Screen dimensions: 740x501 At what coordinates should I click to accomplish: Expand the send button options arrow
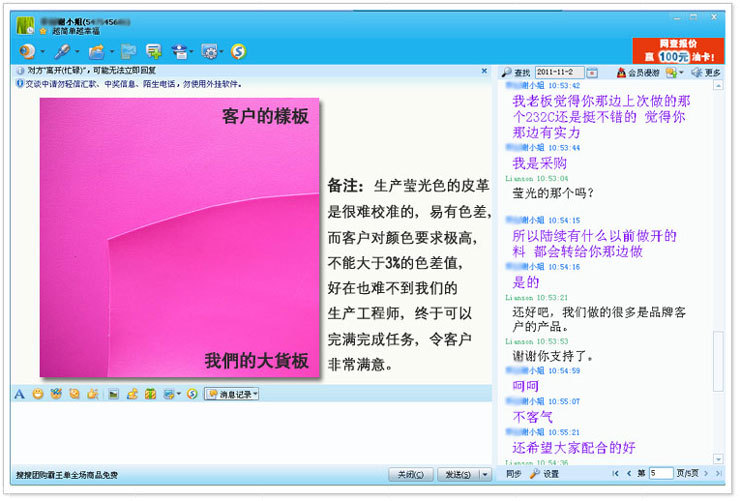[x=485, y=475]
